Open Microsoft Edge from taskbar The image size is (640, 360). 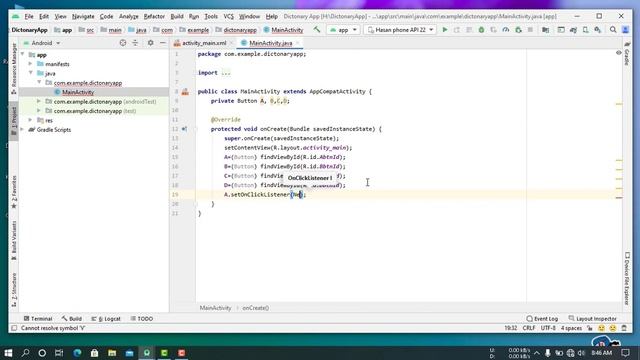point(77,353)
